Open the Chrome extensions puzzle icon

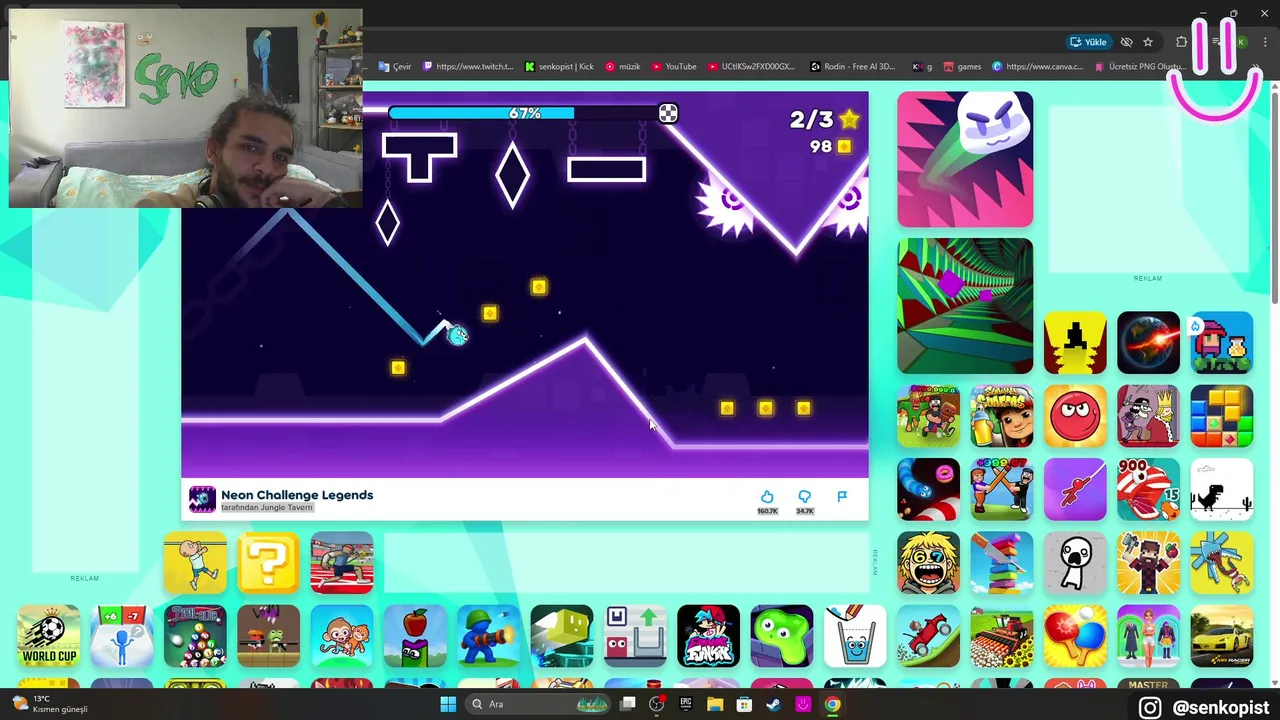tap(1182, 42)
